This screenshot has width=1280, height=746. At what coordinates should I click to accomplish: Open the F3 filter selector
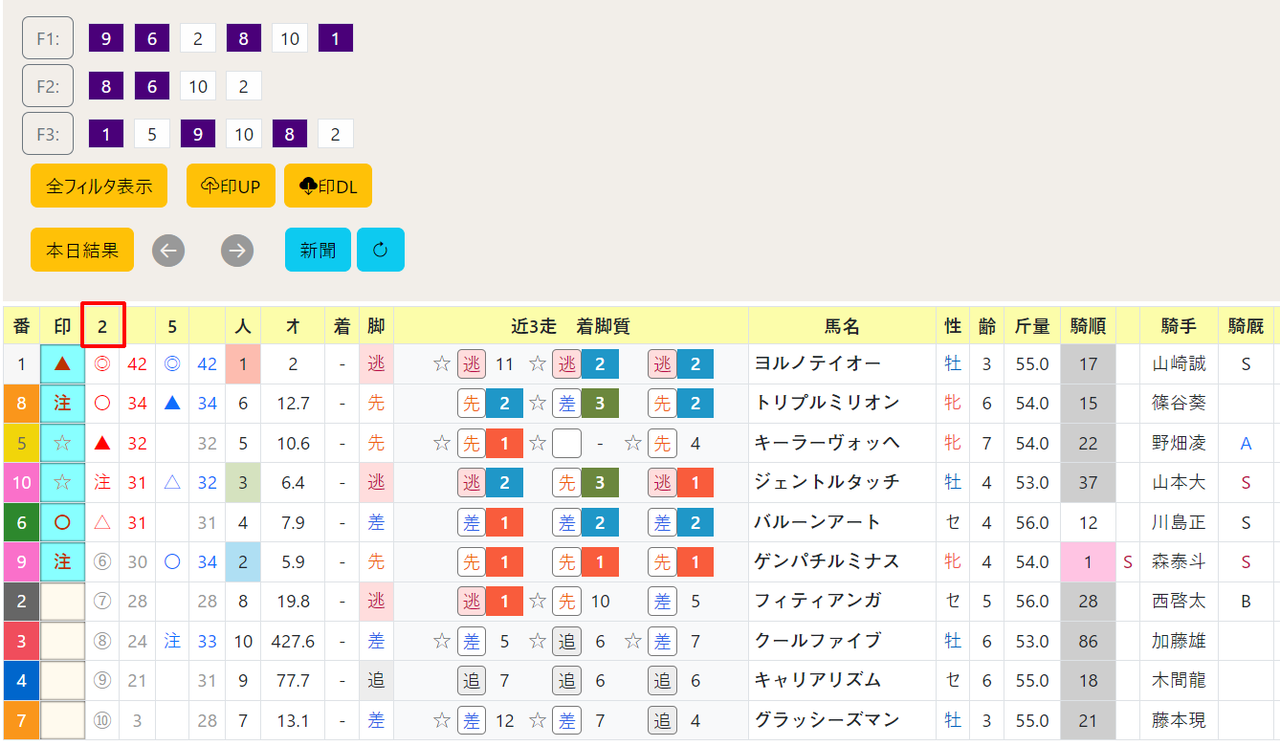(x=48, y=134)
